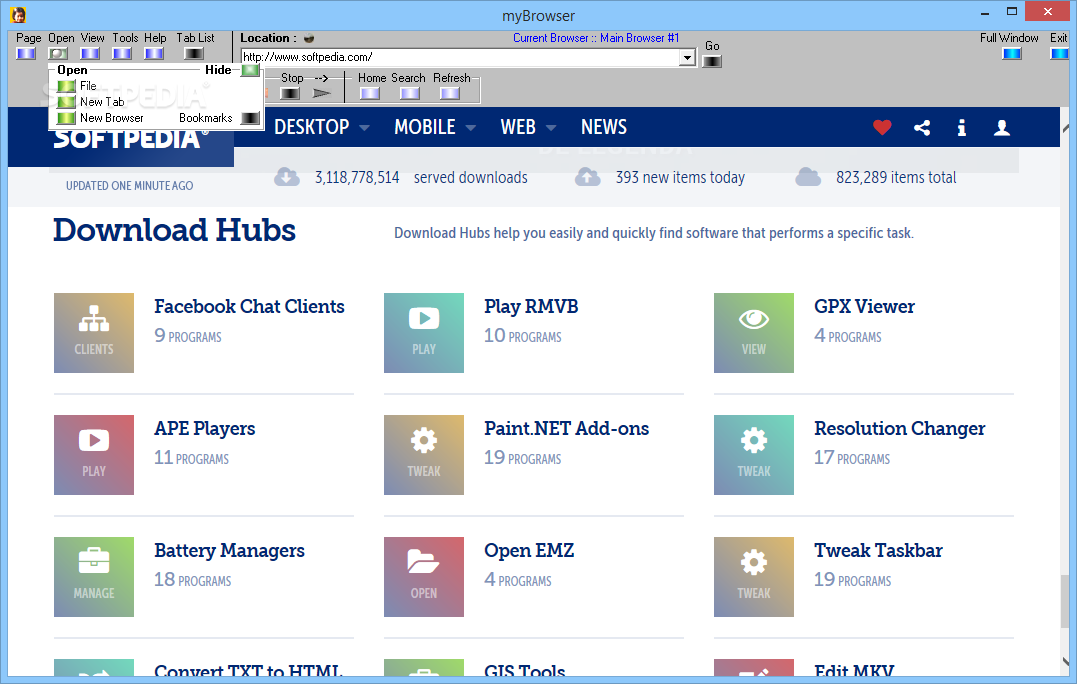Click the Tools menu button

[x=122, y=54]
